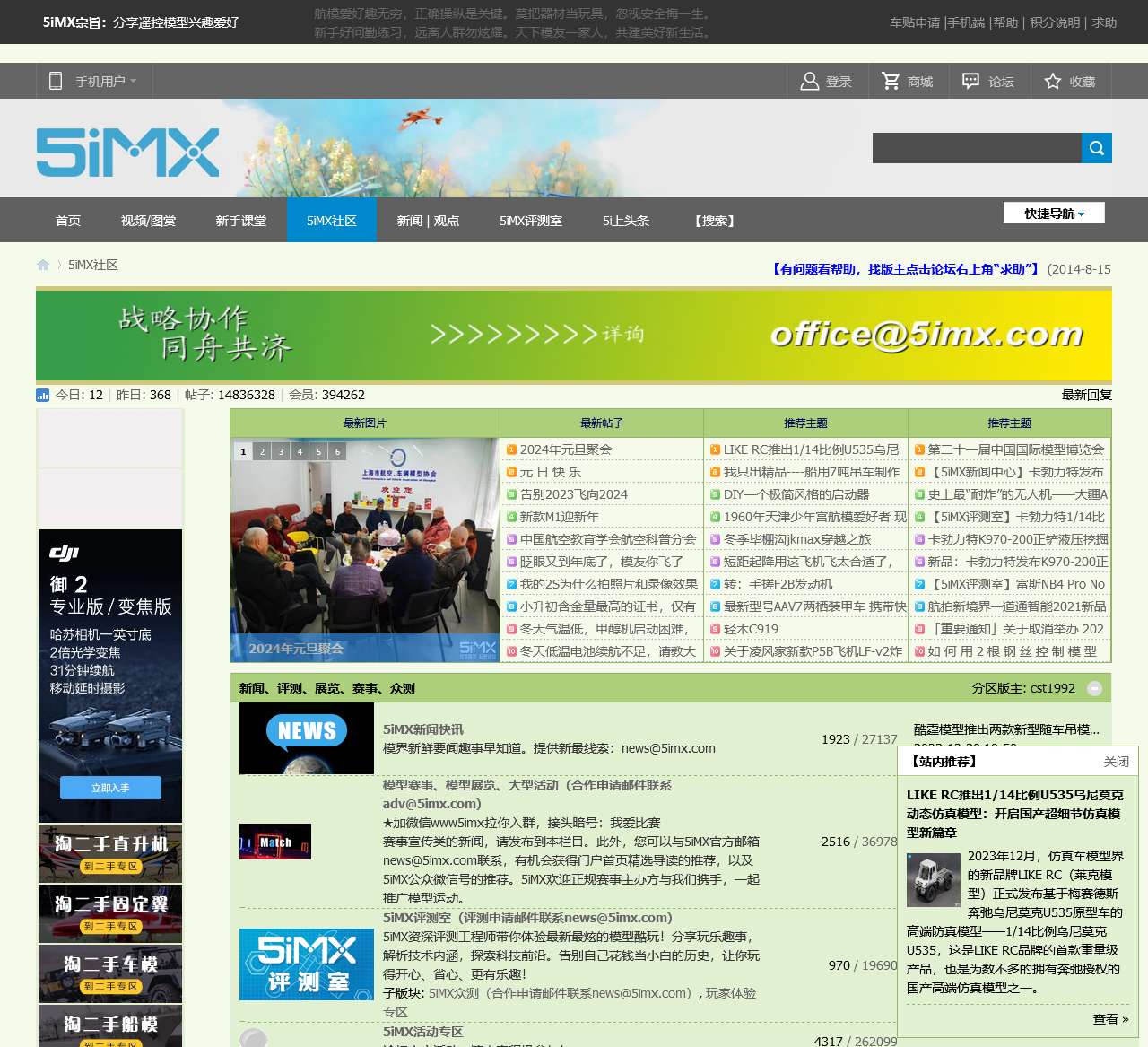Show slideshow image number 5

point(318,451)
